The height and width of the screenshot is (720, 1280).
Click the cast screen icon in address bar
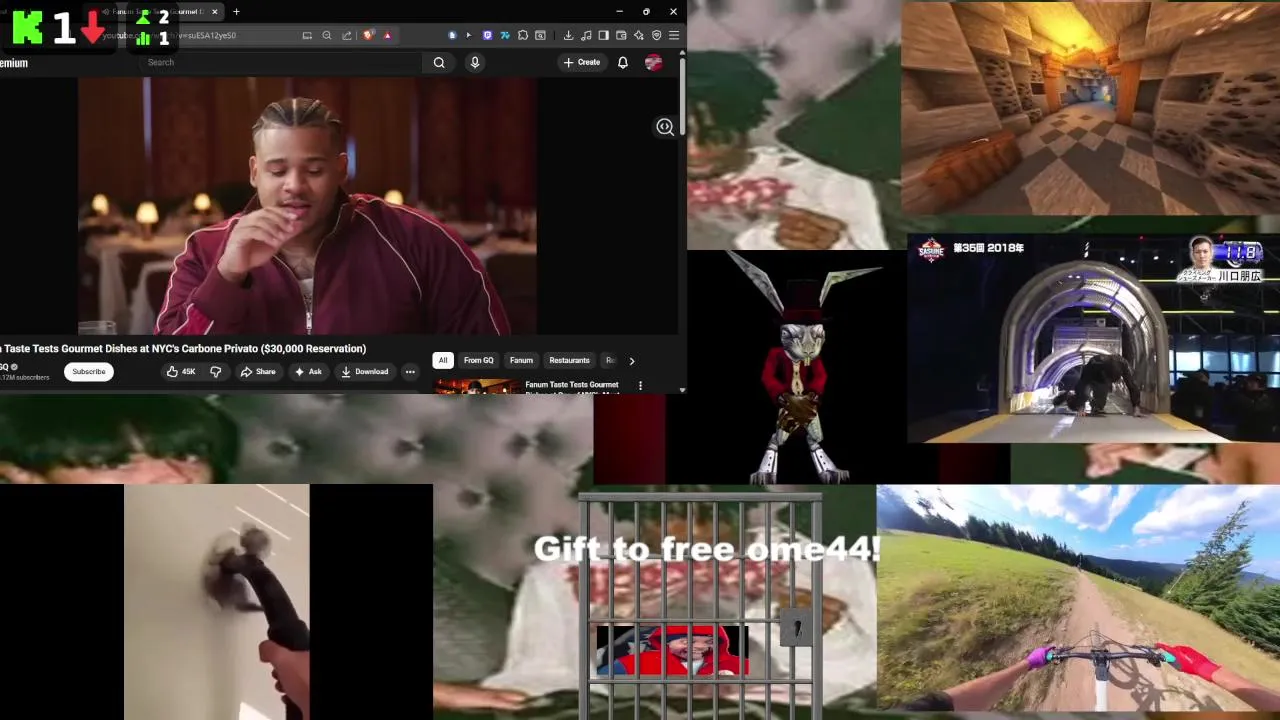pyautogui.click(x=307, y=35)
